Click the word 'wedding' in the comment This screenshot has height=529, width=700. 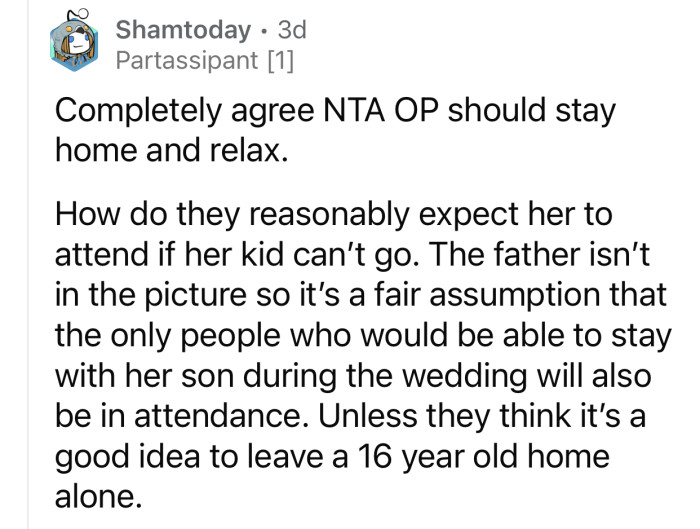pos(465,376)
